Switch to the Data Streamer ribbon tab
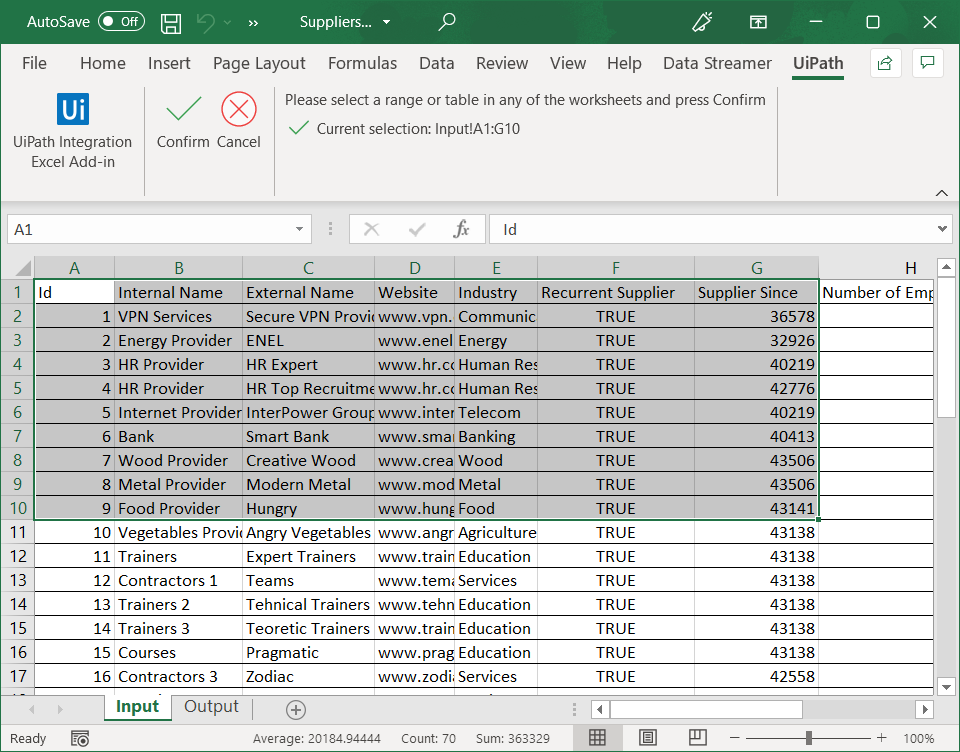This screenshot has width=960, height=752. coord(716,63)
